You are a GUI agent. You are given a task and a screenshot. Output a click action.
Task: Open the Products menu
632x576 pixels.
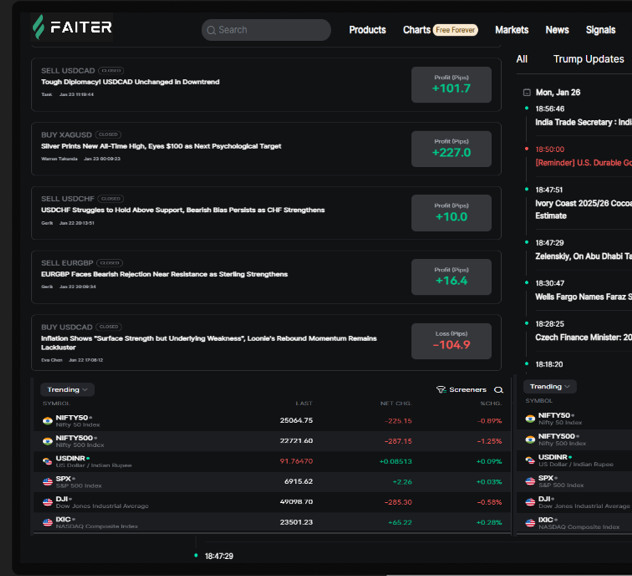click(x=367, y=30)
